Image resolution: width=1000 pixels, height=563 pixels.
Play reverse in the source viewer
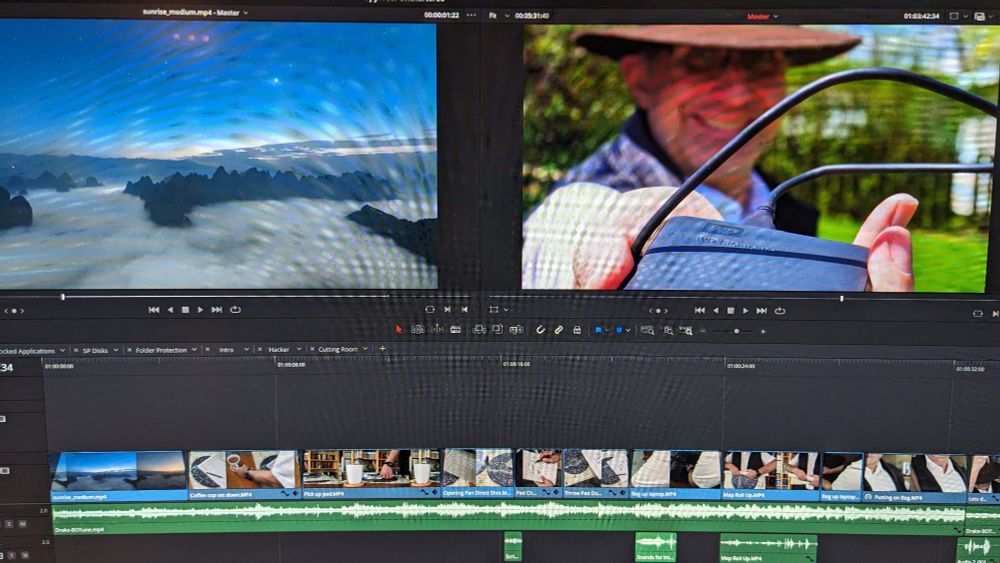point(170,310)
